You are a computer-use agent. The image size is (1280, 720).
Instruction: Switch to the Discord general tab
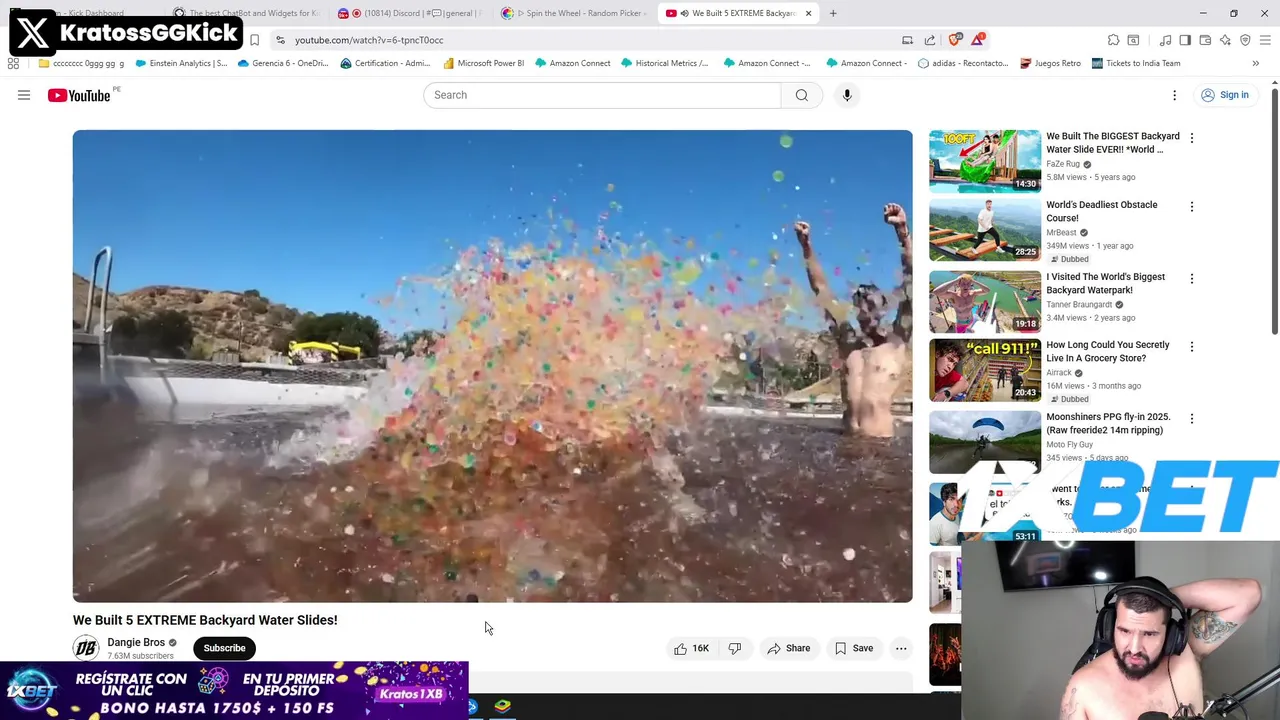point(410,13)
